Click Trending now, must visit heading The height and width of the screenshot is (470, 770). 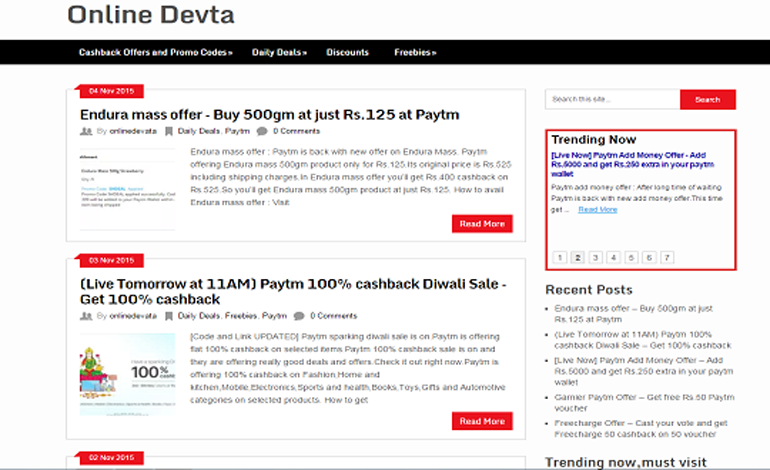[x=626, y=462]
